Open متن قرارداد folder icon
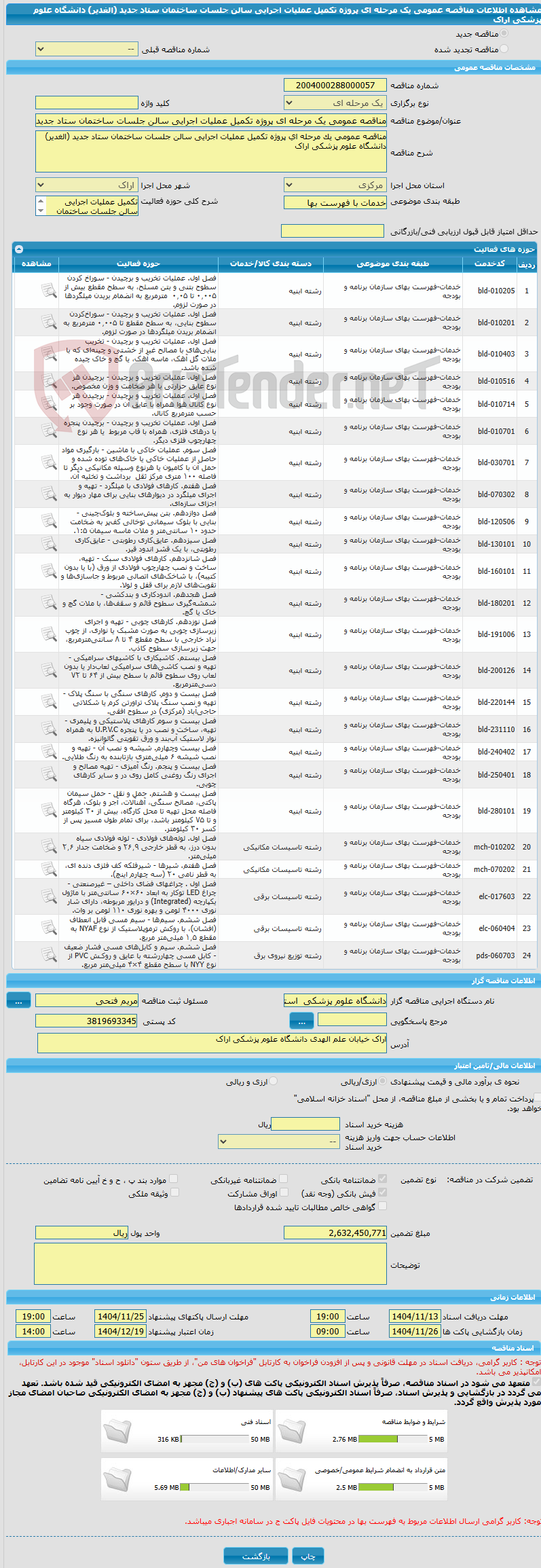 pyautogui.click(x=292, y=1479)
